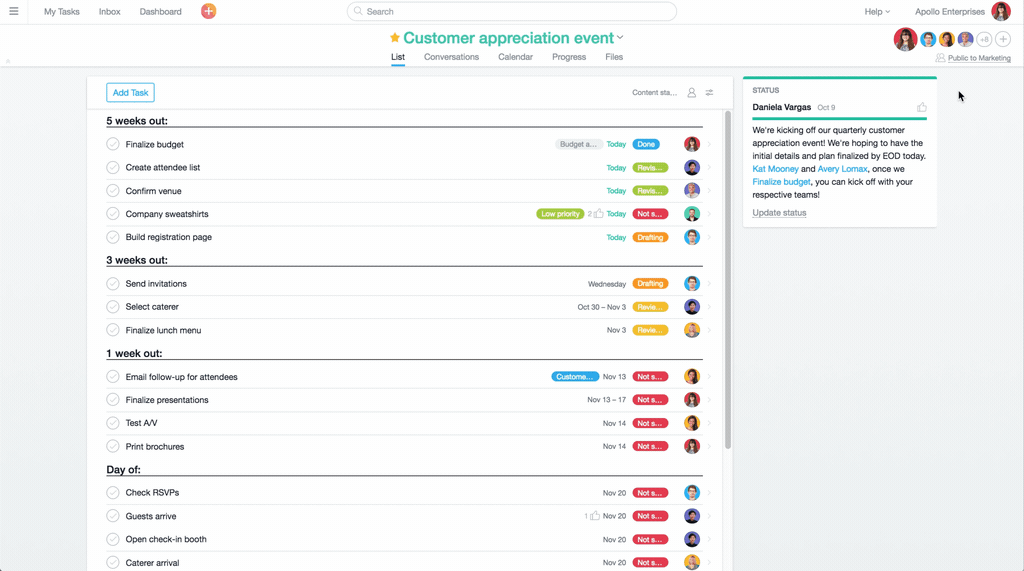Open Finalize lunch menu assignee avatar
Screen dimensions: 1024x571
pyautogui.click(x=692, y=330)
